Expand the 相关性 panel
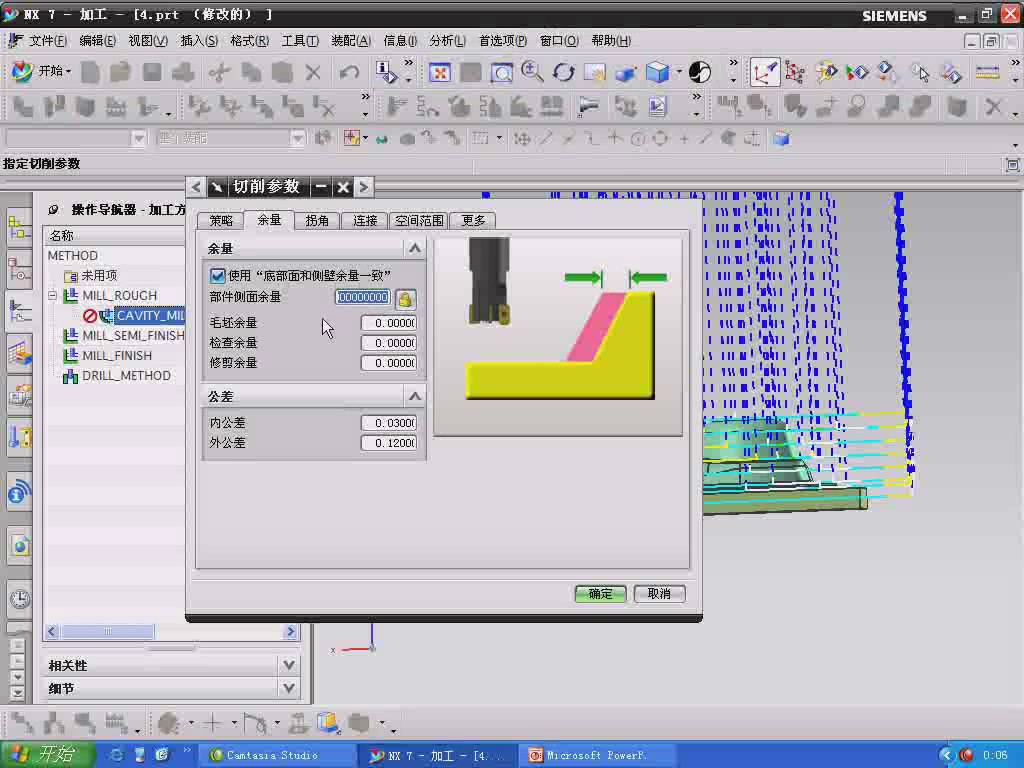Image resolution: width=1024 pixels, height=768 pixels. pos(289,665)
